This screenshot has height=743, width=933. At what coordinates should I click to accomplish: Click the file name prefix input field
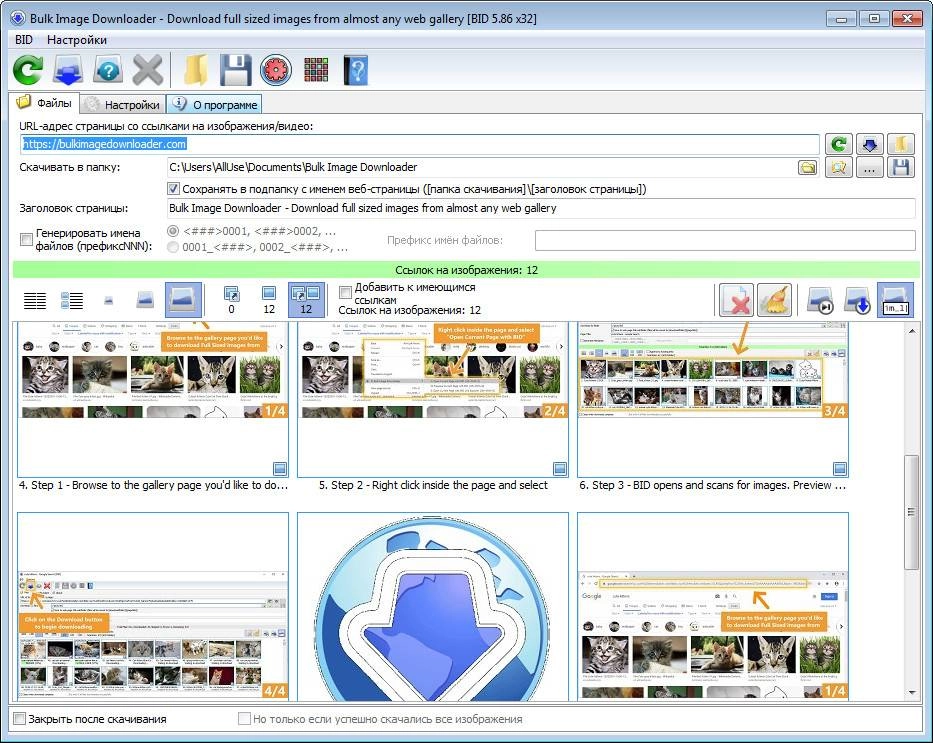click(x=725, y=240)
